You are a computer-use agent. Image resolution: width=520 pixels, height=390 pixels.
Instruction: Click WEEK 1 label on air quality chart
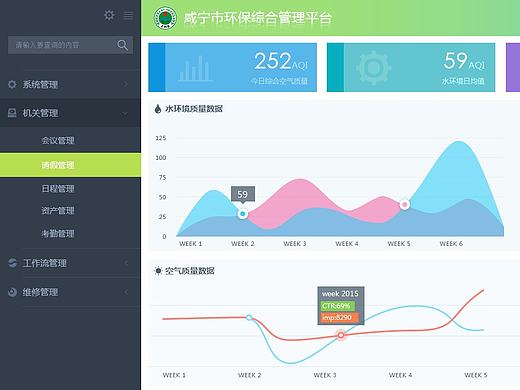(x=174, y=375)
